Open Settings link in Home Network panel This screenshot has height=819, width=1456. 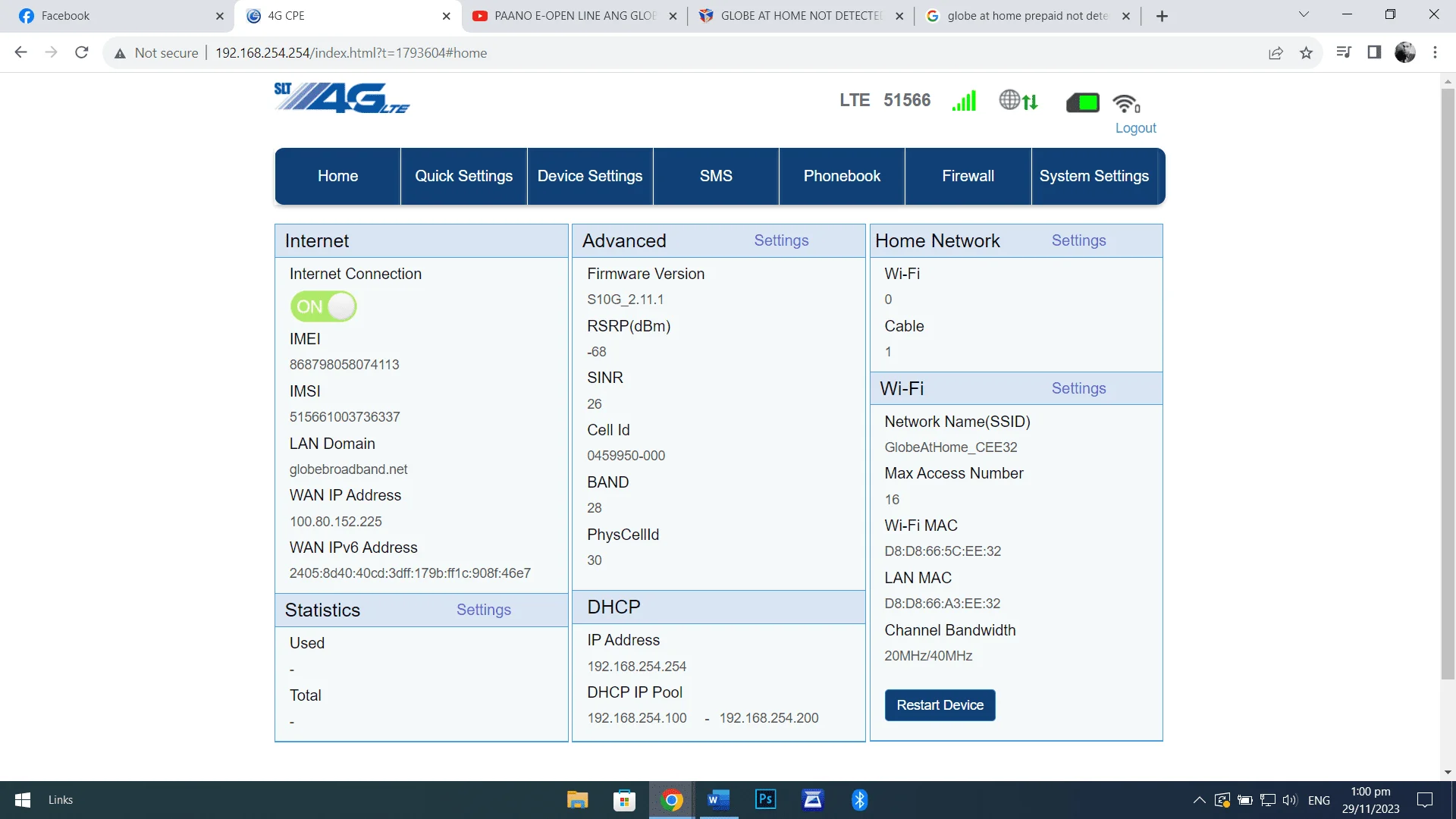point(1078,240)
